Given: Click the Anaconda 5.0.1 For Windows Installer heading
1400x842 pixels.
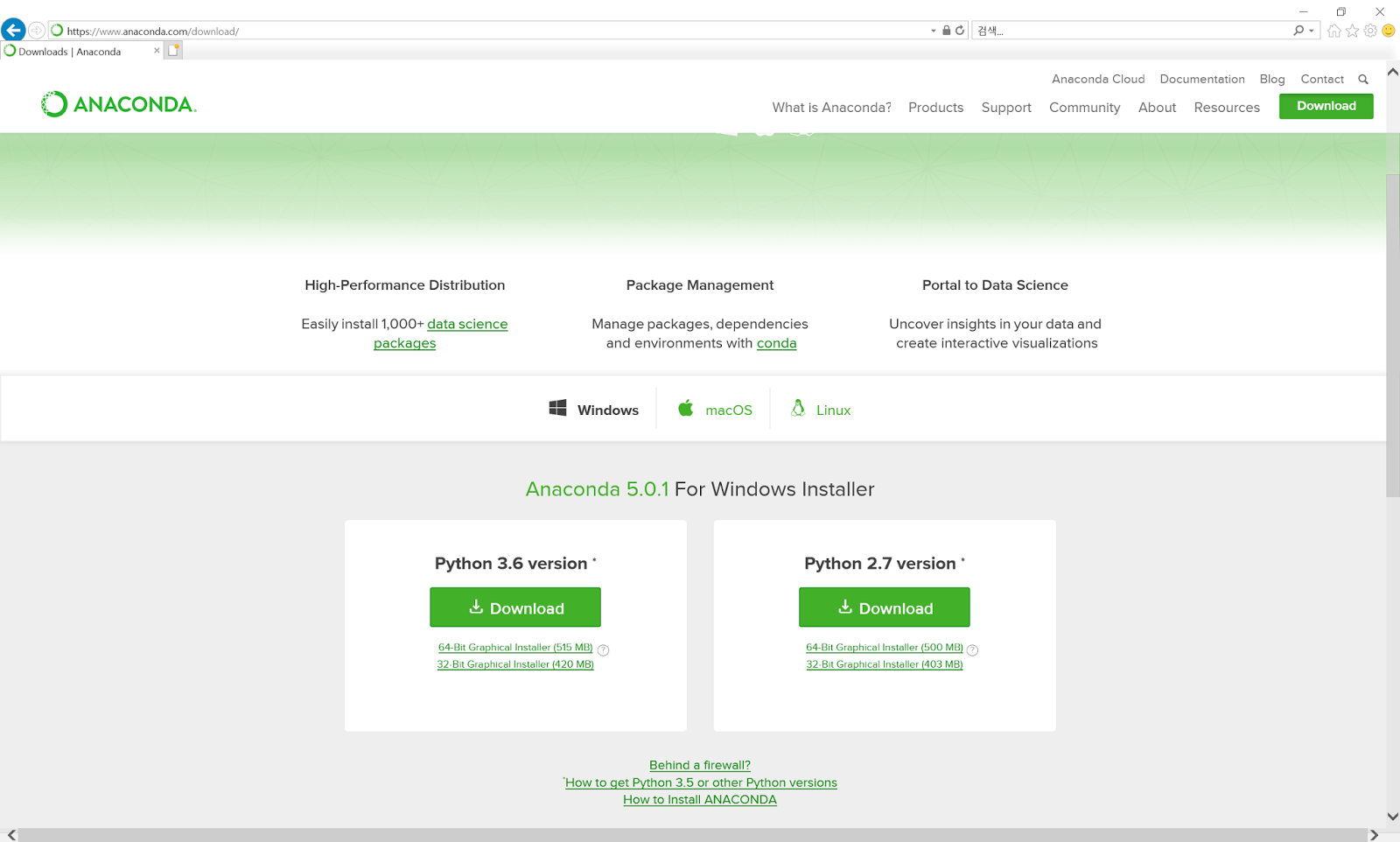Looking at the screenshot, I should click(x=700, y=489).
